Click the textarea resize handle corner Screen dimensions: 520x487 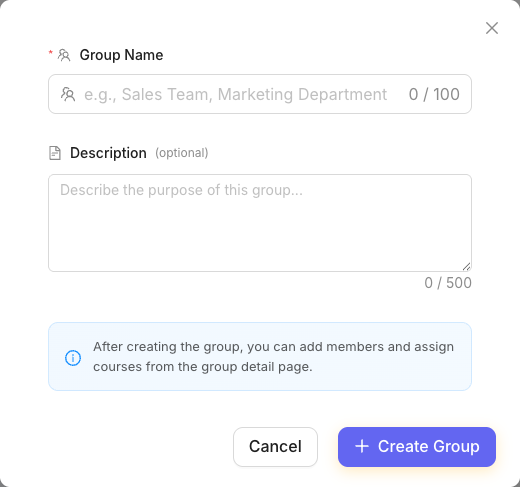pyautogui.click(x=466, y=266)
